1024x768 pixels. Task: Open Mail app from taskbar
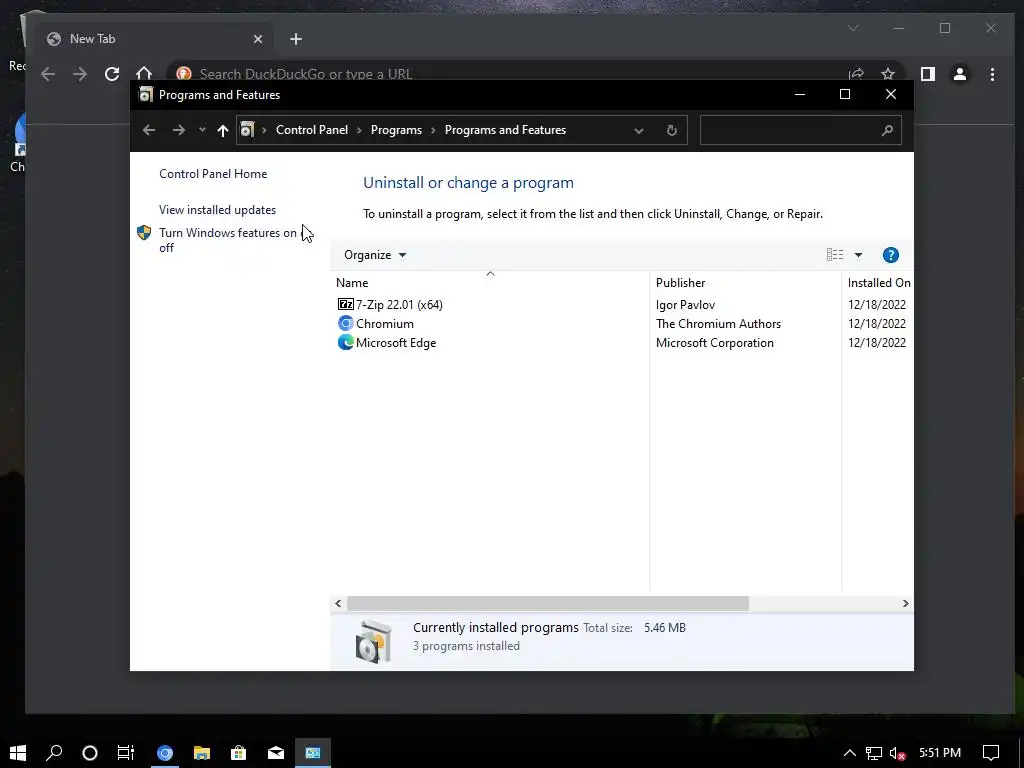point(276,752)
